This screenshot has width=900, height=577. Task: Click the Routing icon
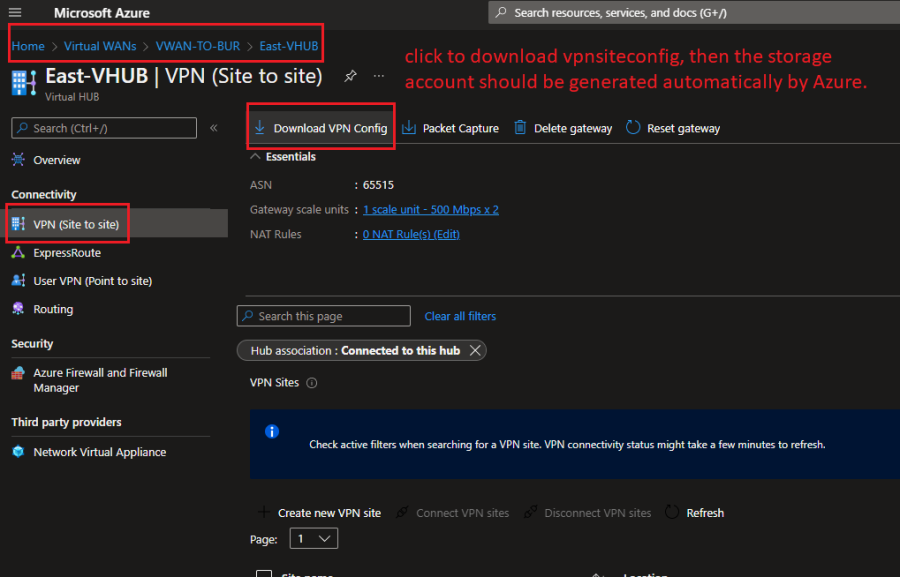(18, 308)
